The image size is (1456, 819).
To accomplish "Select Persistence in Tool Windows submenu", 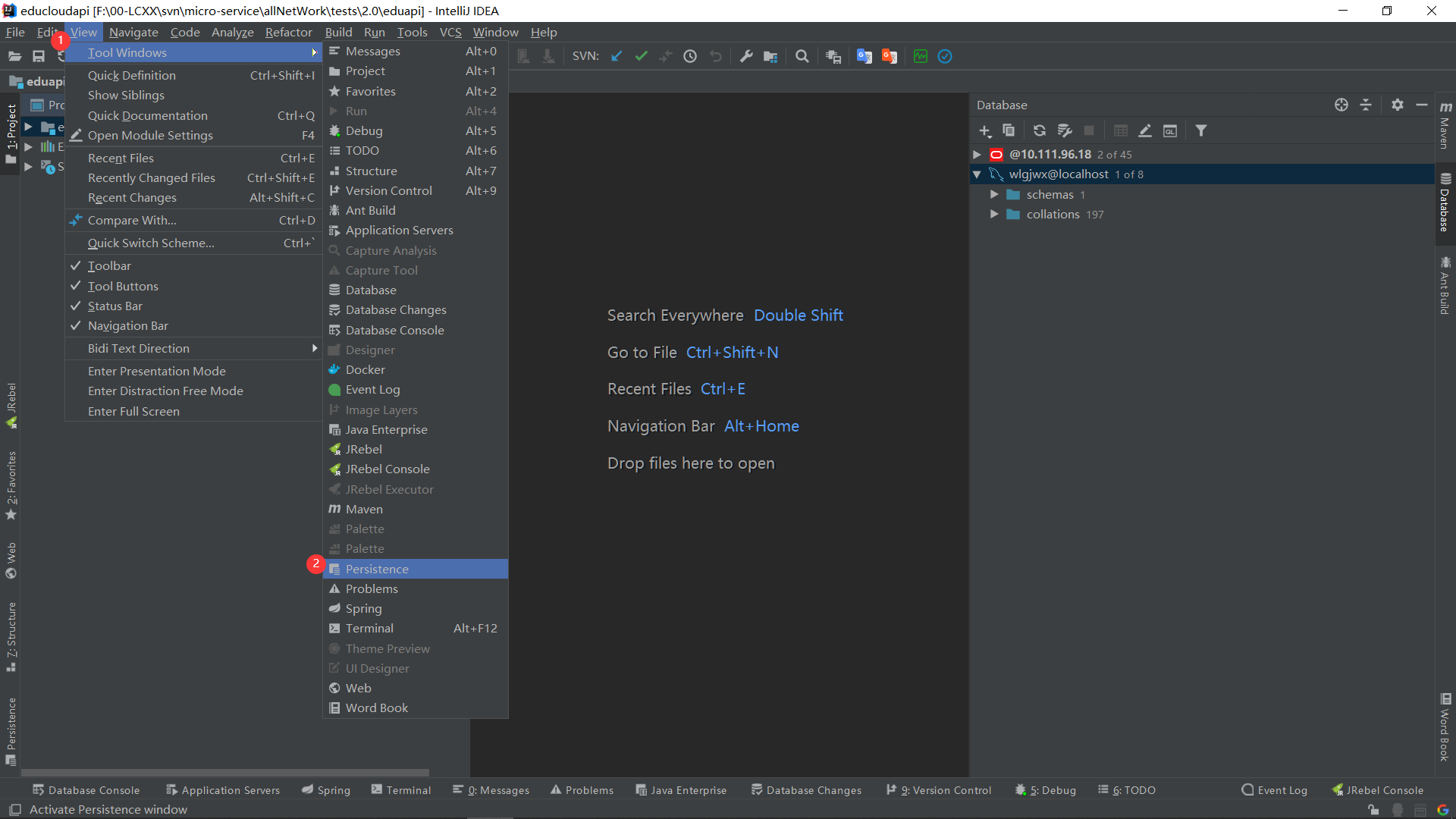I will point(416,569).
